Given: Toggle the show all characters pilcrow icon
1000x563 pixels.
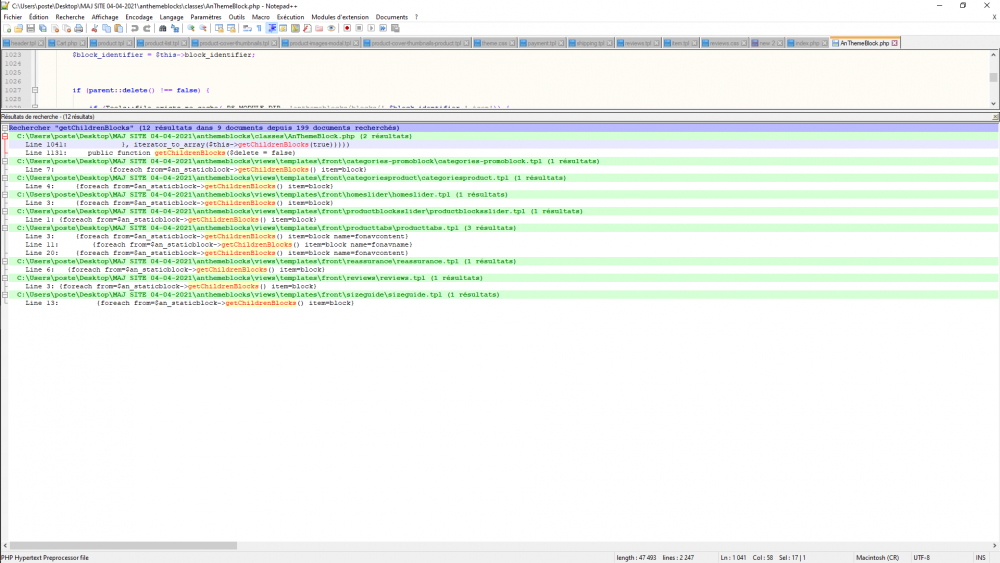Looking at the screenshot, I should [258, 28].
